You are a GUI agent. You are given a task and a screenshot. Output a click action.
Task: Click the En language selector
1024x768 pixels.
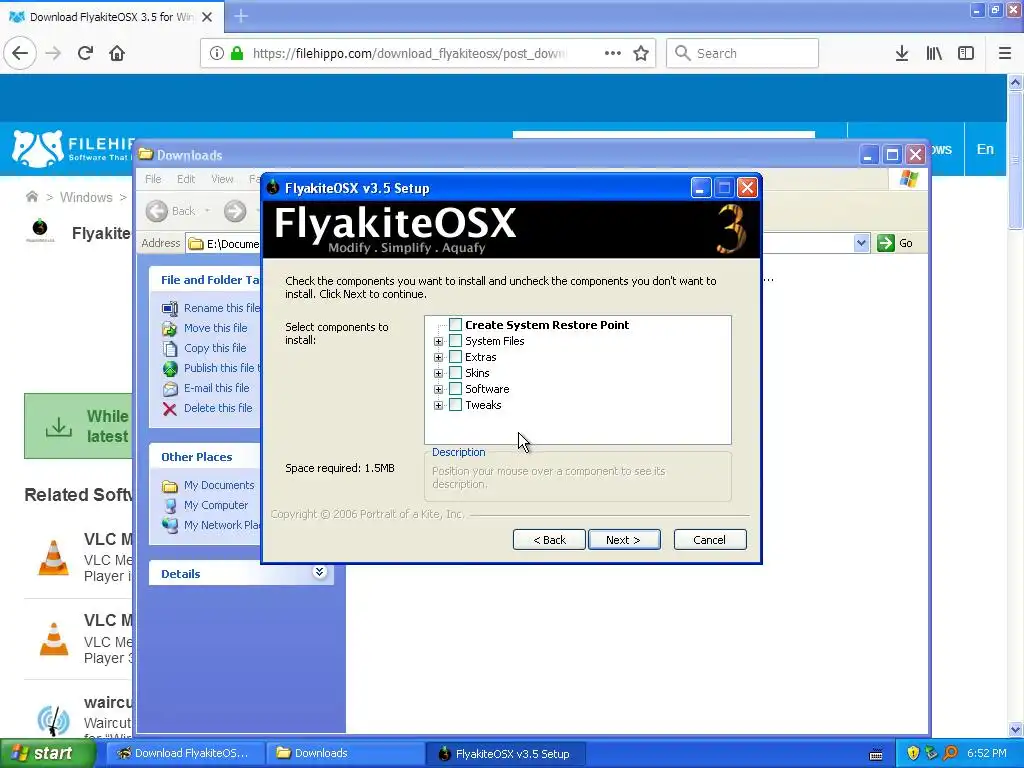(985, 149)
